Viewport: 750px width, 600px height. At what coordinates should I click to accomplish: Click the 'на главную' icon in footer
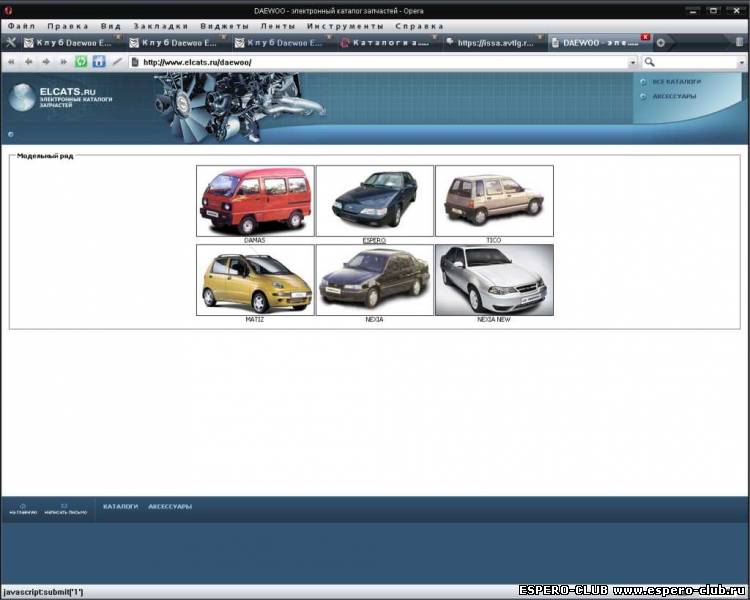click(x=22, y=506)
